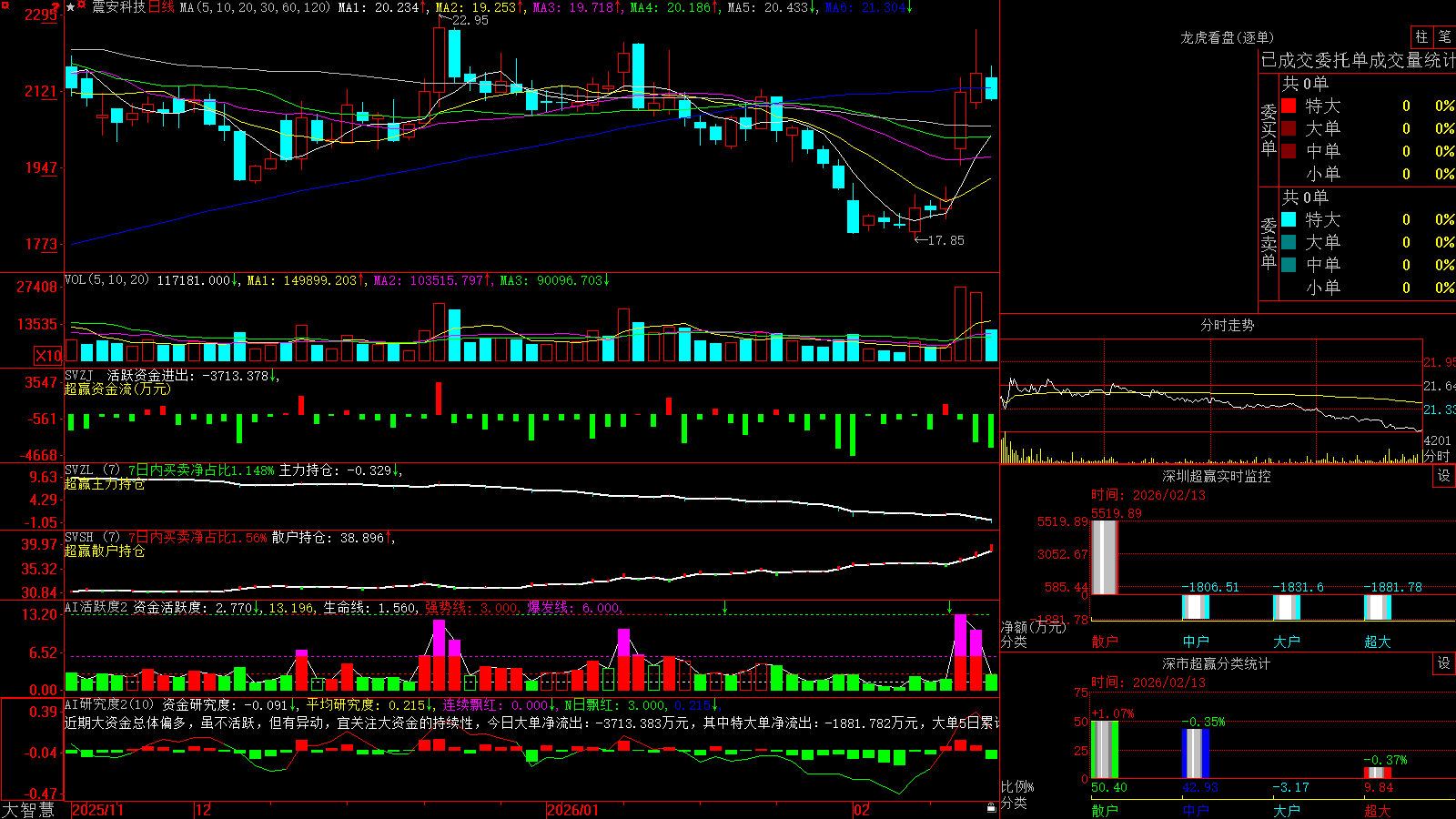Click the teal 大单 swatch under 委卖单
The height and width of the screenshot is (819, 1456).
pyautogui.click(x=1289, y=242)
